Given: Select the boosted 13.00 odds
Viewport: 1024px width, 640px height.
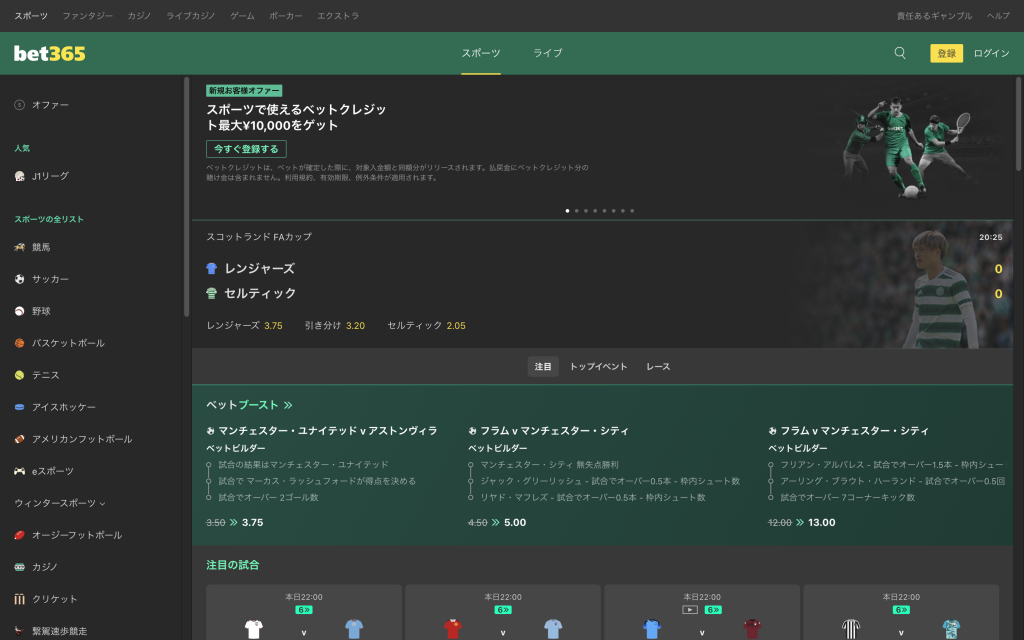Looking at the screenshot, I should click(822, 522).
